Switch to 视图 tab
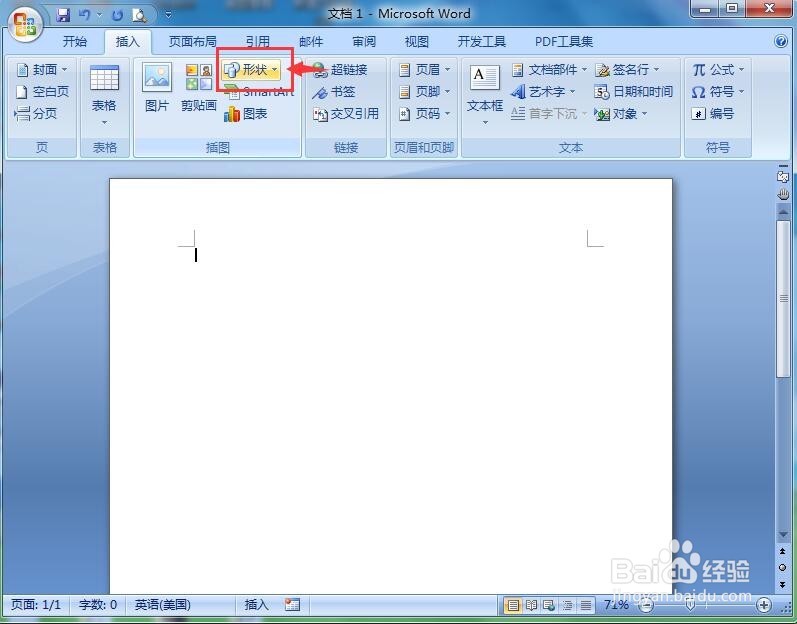 point(417,42)
